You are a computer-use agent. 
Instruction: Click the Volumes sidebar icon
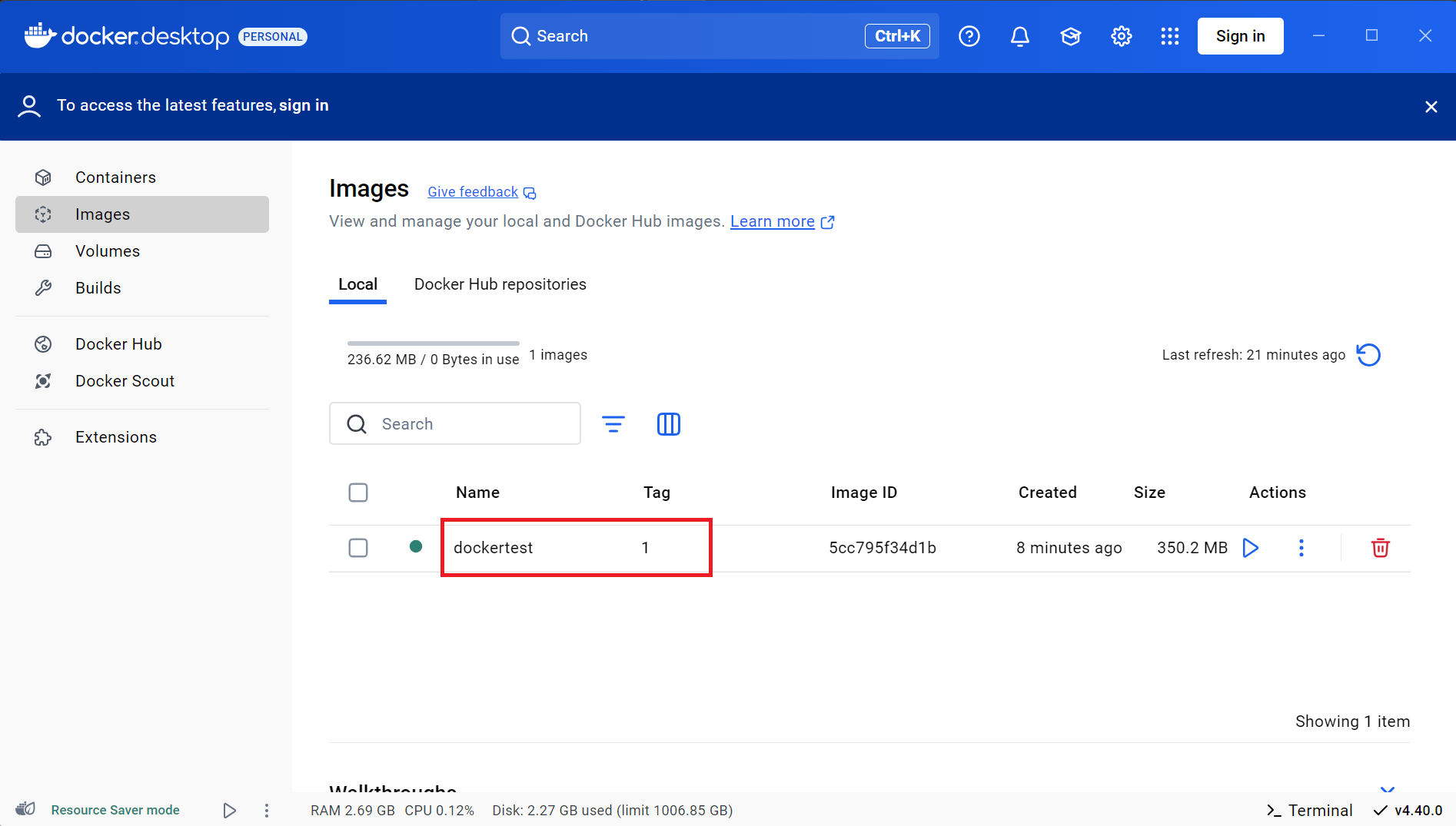43,251
